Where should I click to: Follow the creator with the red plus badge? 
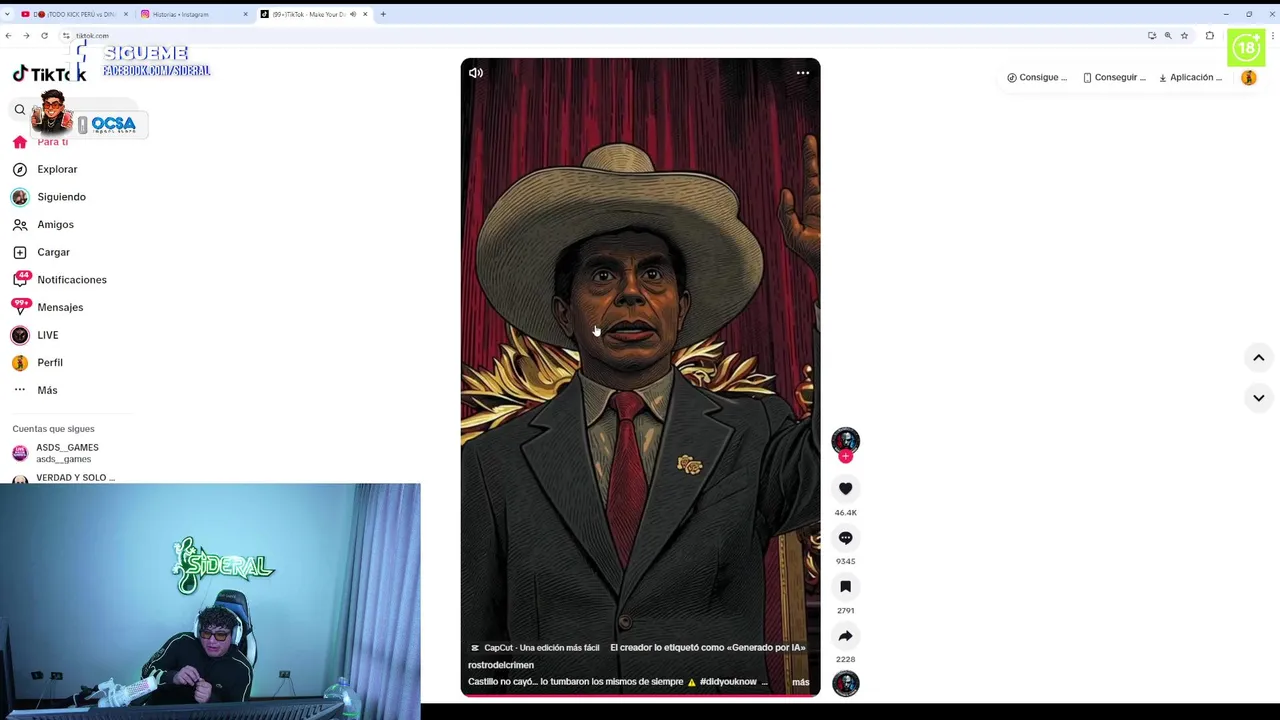[x=845, y=457]
